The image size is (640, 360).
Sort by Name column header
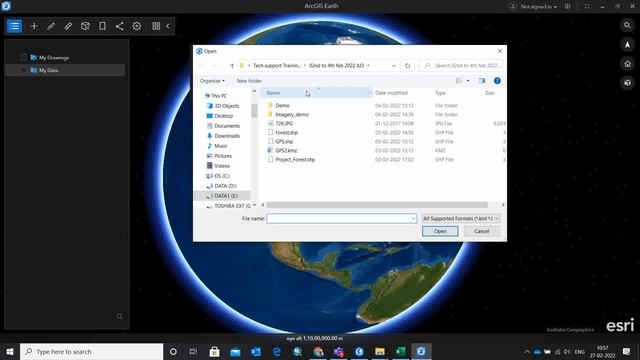pyautogui.click(x=317, y=93)
